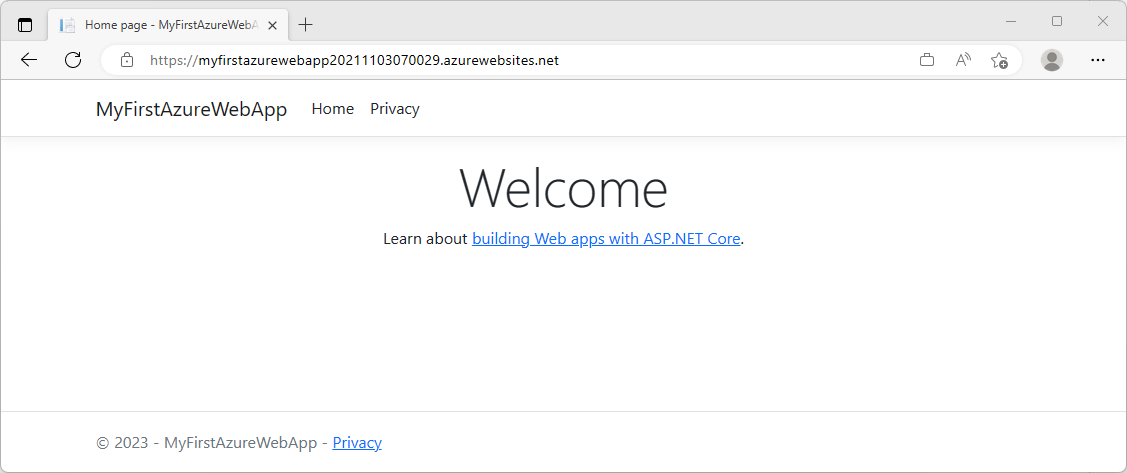Open Privacy in the top navbar

point(395,109)
